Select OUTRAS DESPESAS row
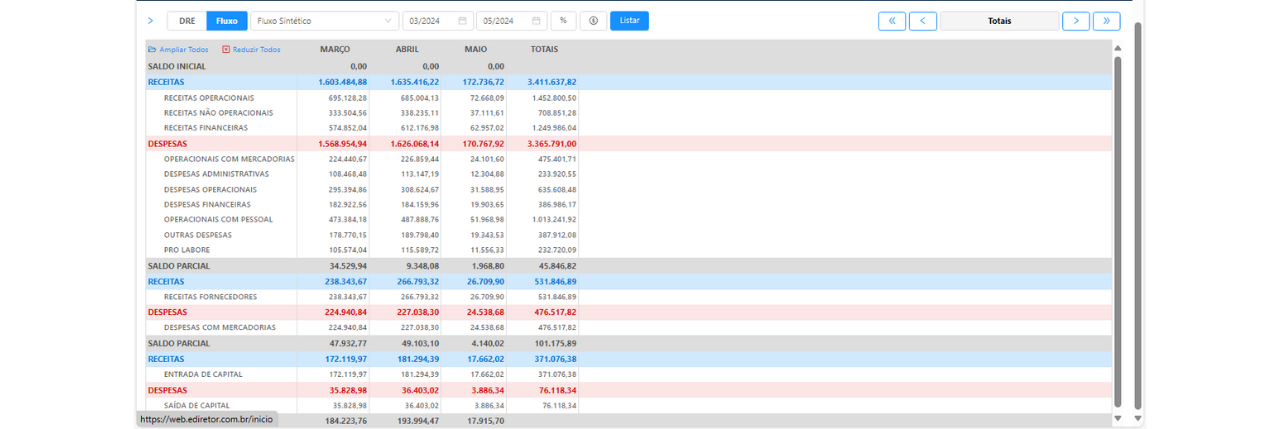1280x429 pixels. point(628,235)
